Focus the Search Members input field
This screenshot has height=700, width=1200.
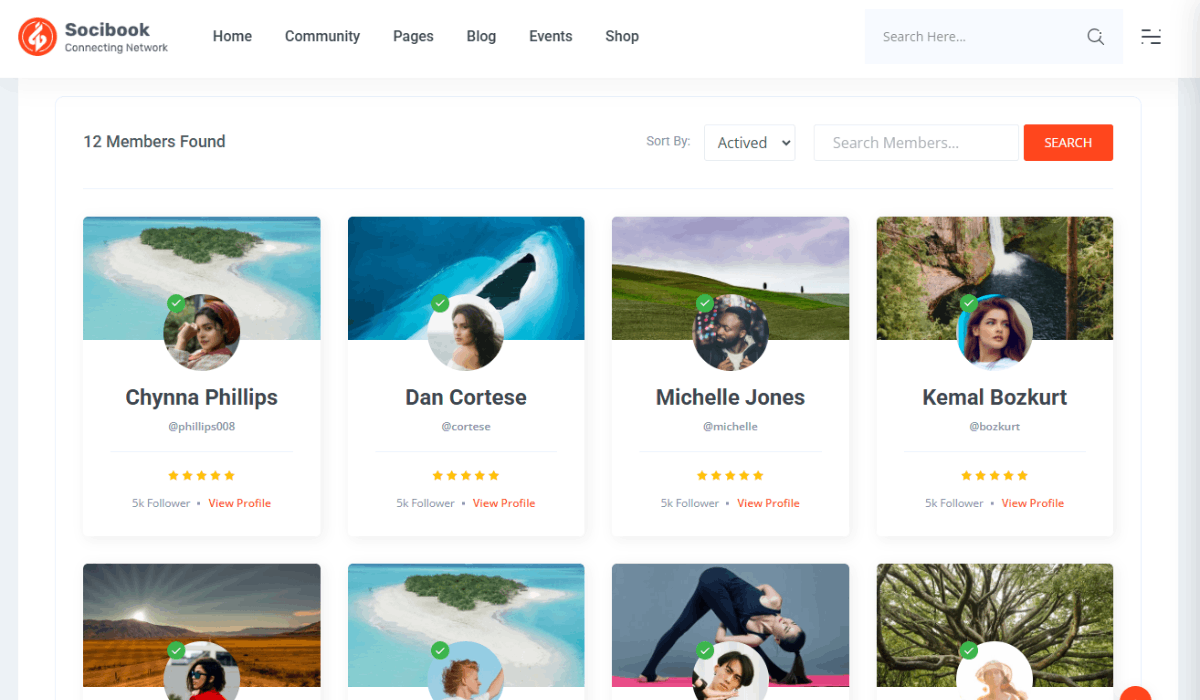tap(916, 143)
